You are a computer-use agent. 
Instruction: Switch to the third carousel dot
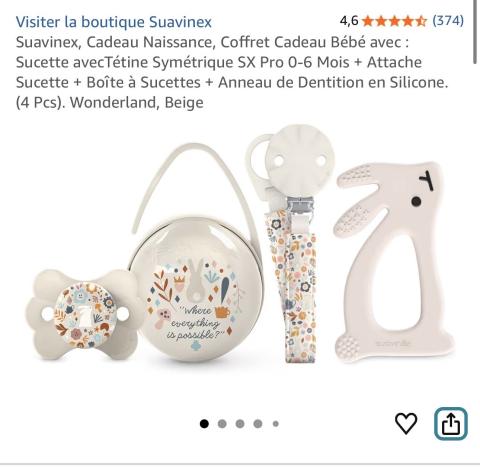[240, 424]
